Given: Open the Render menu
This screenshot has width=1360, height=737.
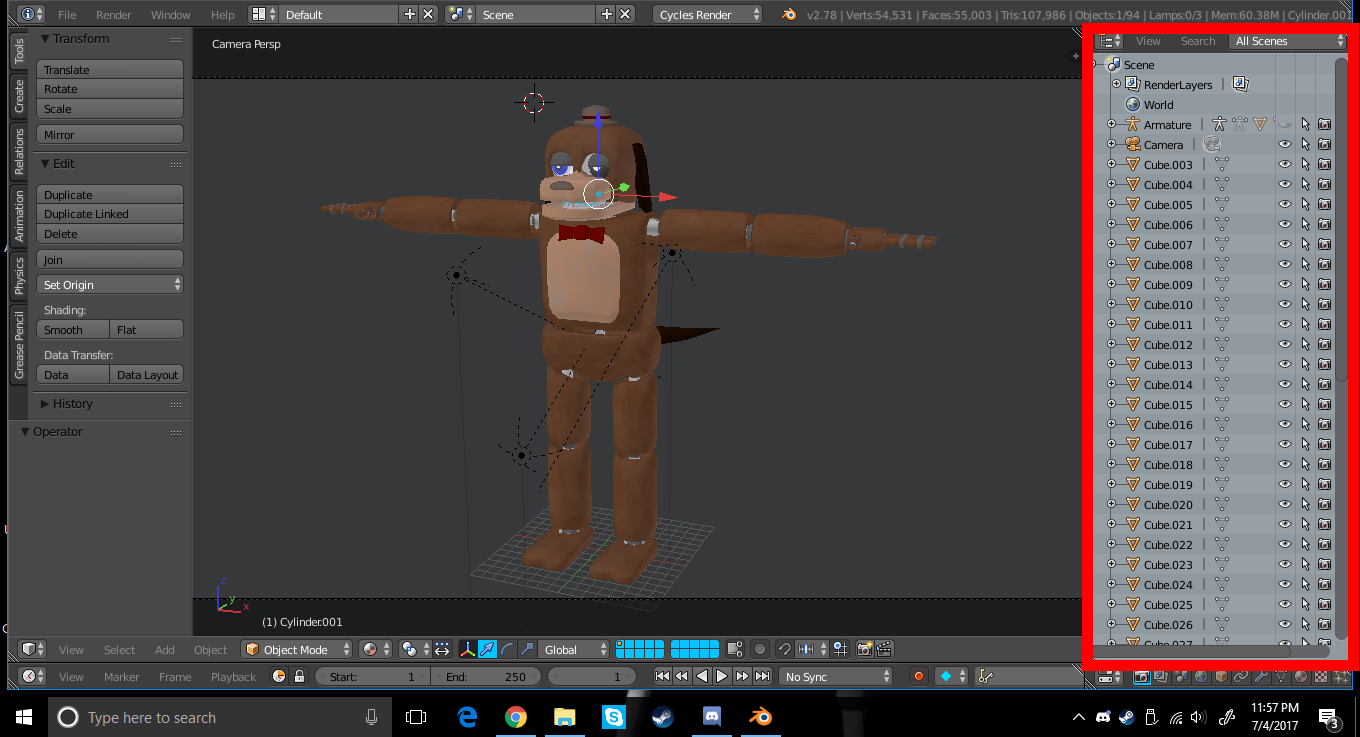Looking at the screenshot, I should click(114, 15).
